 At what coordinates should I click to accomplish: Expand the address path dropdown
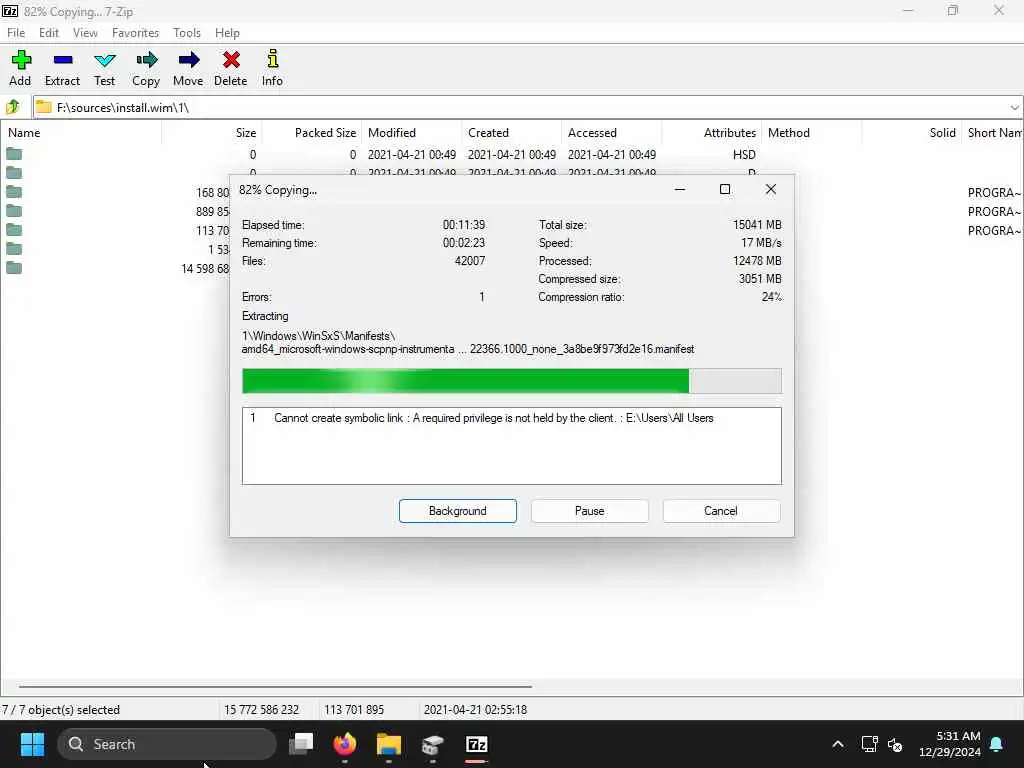[1014, 107]
